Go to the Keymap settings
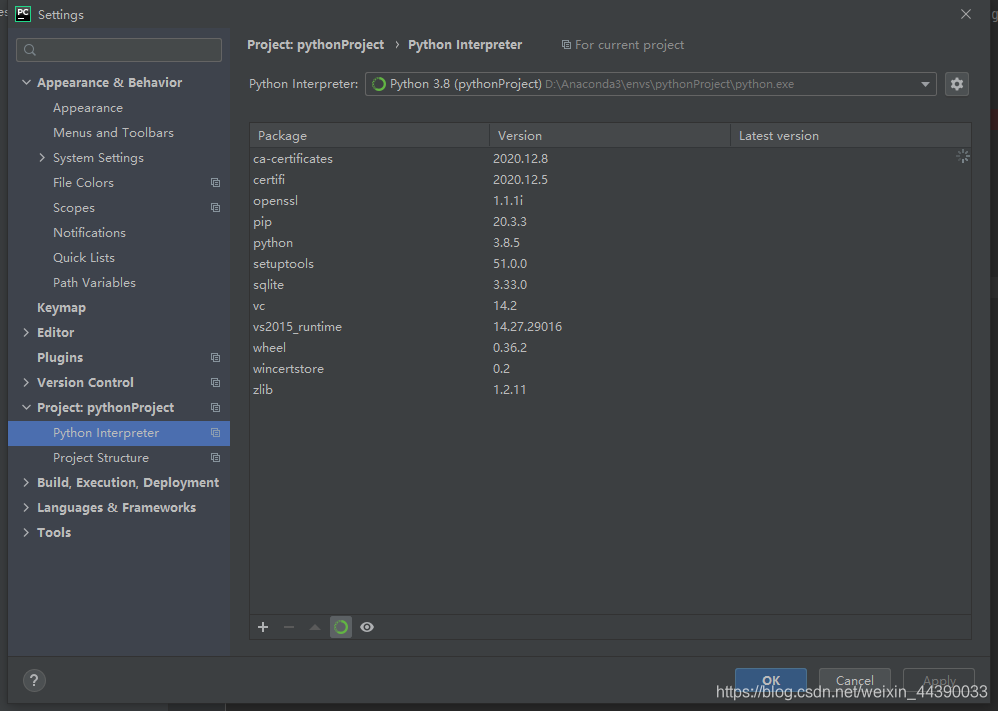This screenshot has height=711, width=998. coord(61,307)
